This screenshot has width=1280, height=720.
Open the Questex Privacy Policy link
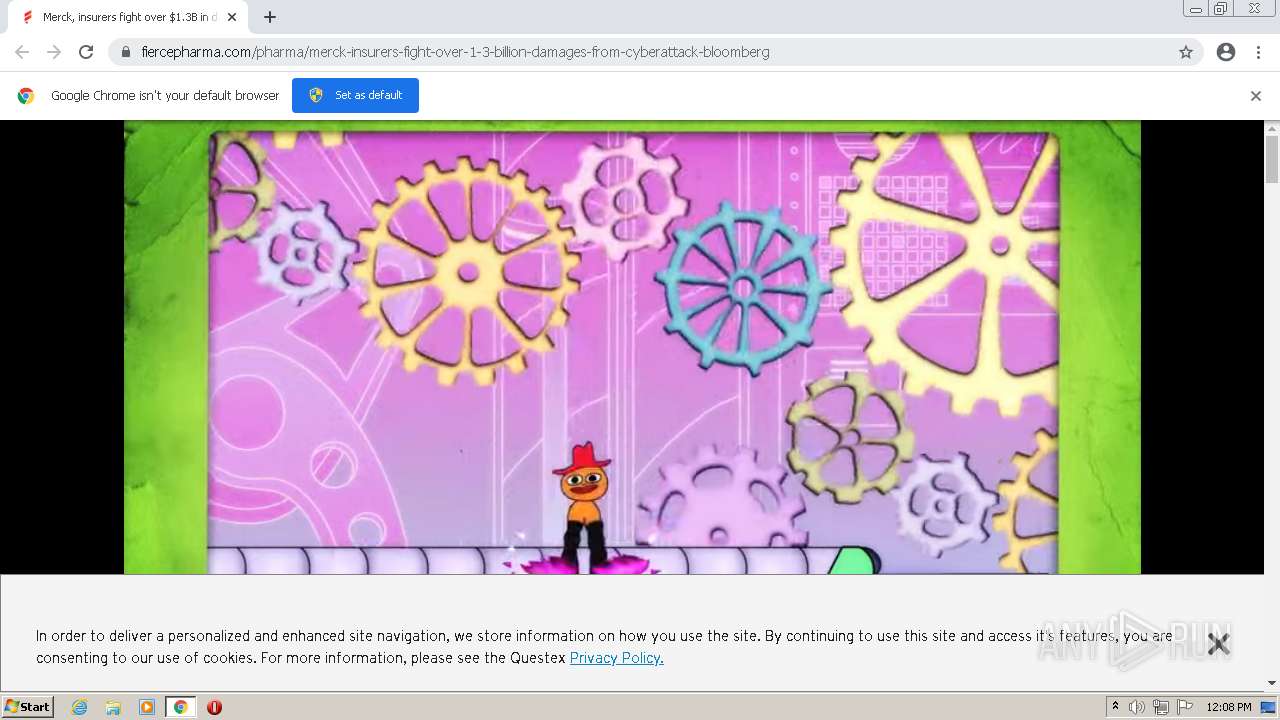[616, 658]
